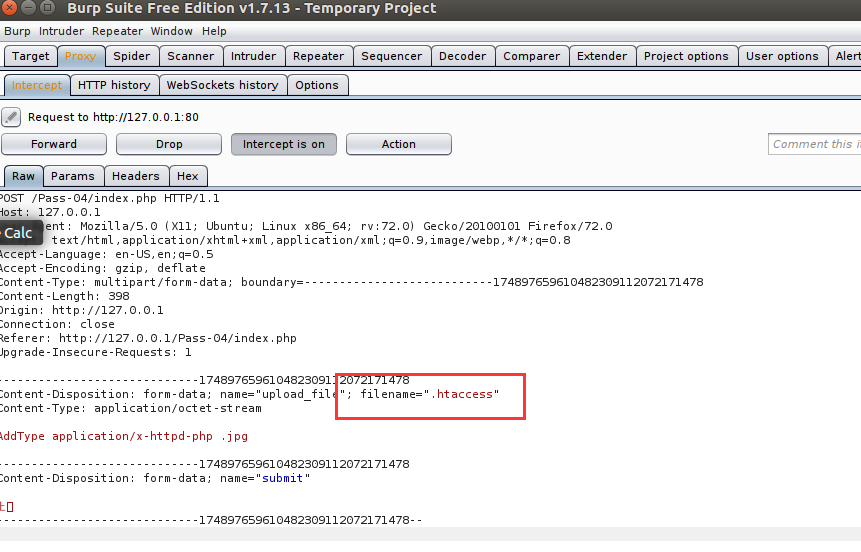Open the Help menu

[x=214, y=31]
